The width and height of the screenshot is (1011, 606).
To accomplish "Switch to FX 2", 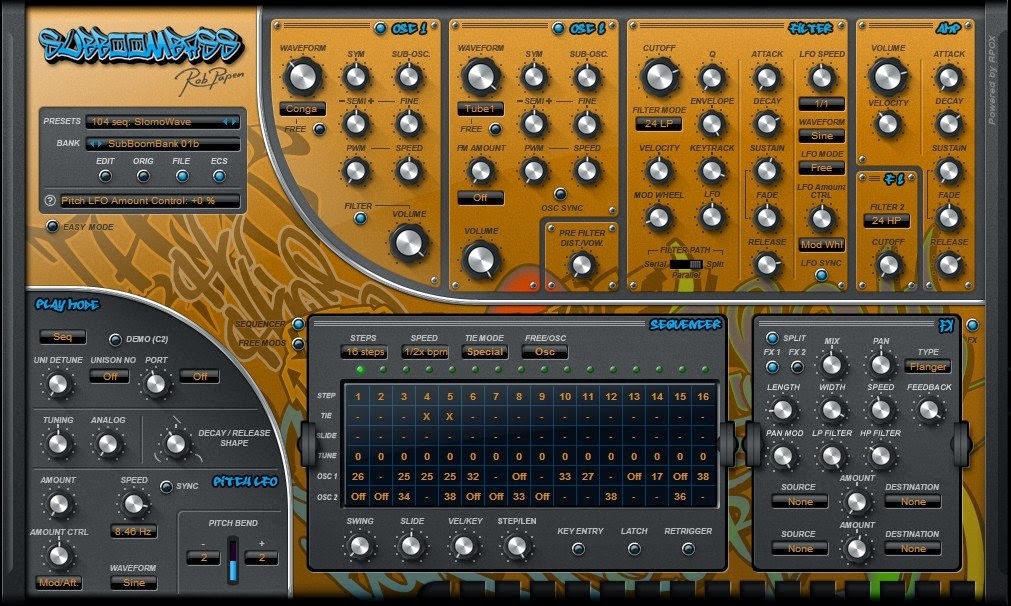I will [x=796, y=365].
